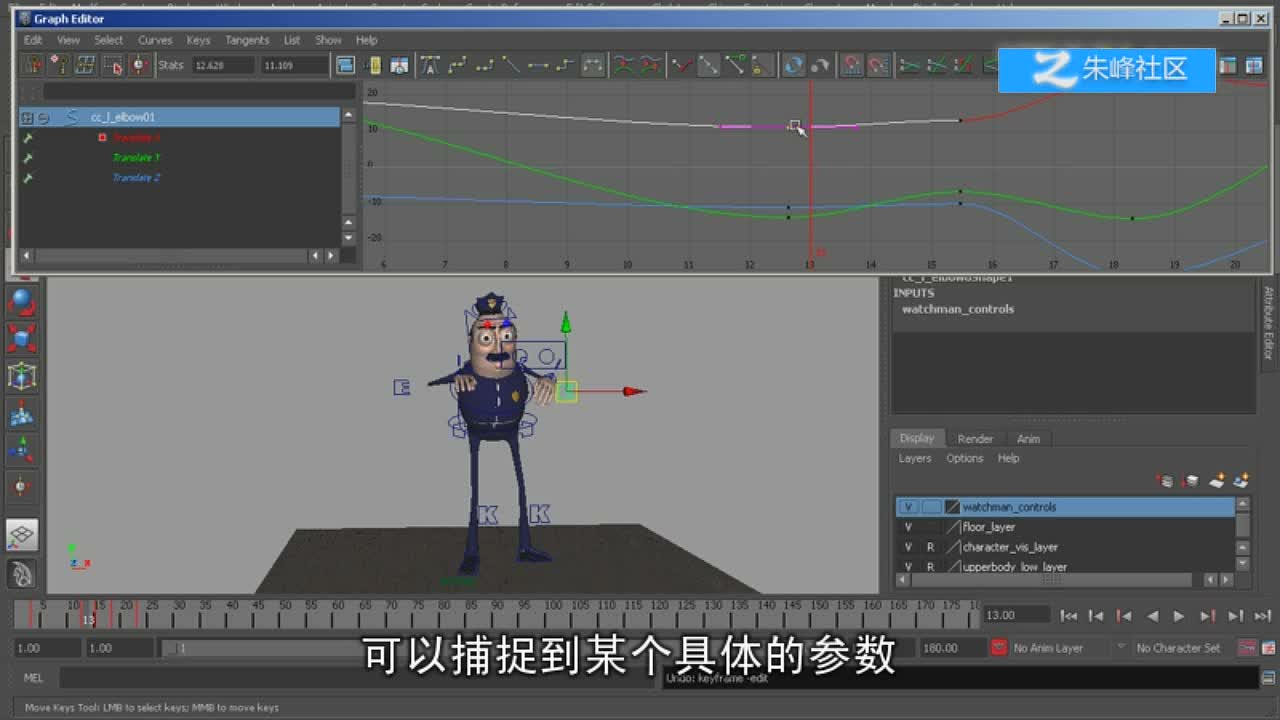Open the animation preferences icon
Image resolution: width=1280 pixels, height=720 pixels.
tap(1268, 648)
